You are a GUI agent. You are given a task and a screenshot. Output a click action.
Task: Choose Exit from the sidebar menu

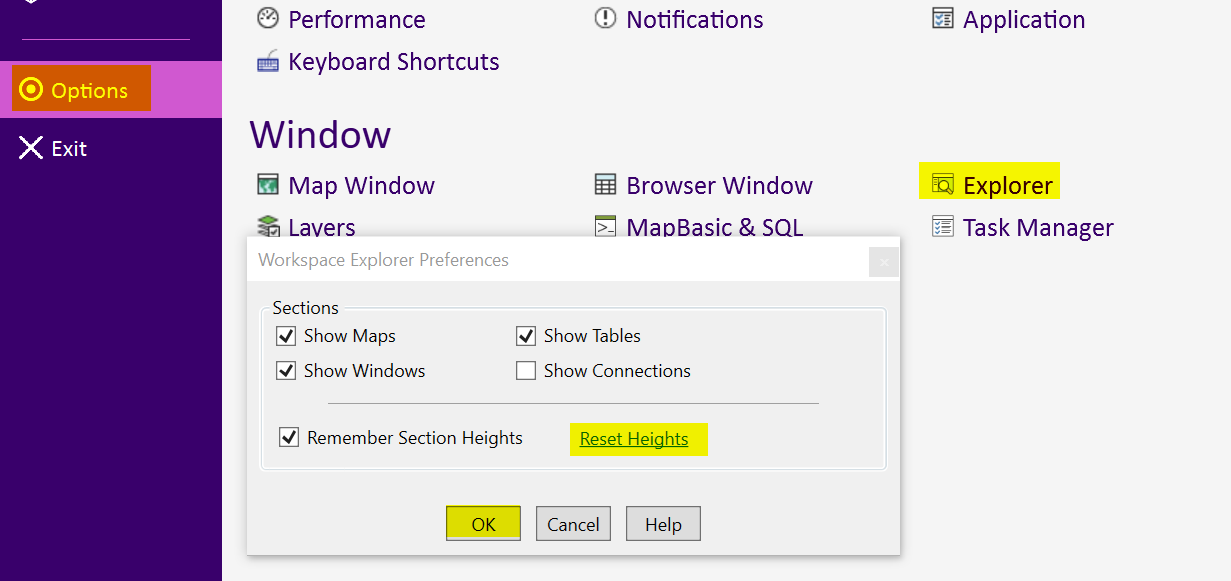pyautogui.click(x=54, y=149)
